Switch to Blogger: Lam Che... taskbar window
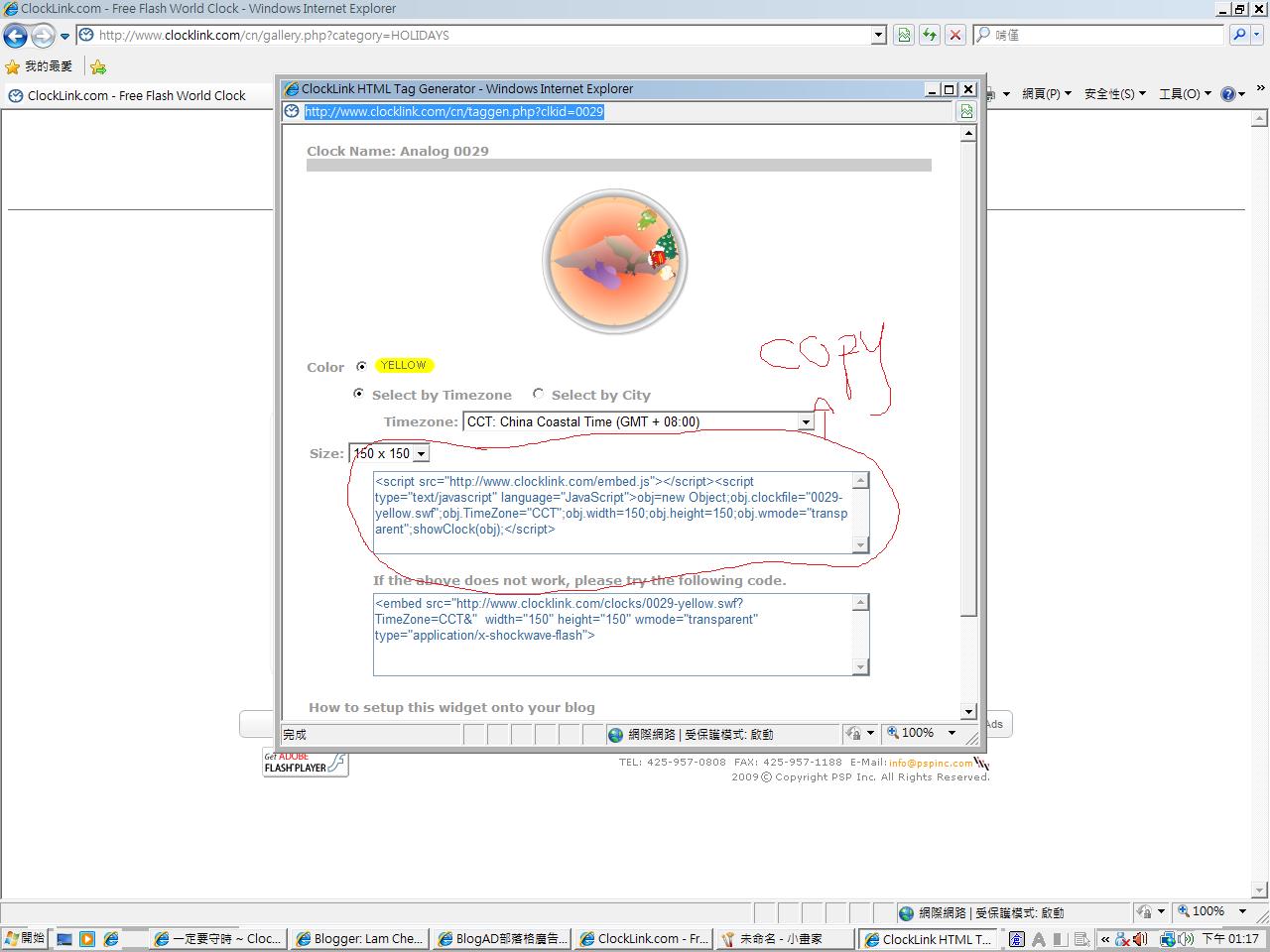 (360, 938)
